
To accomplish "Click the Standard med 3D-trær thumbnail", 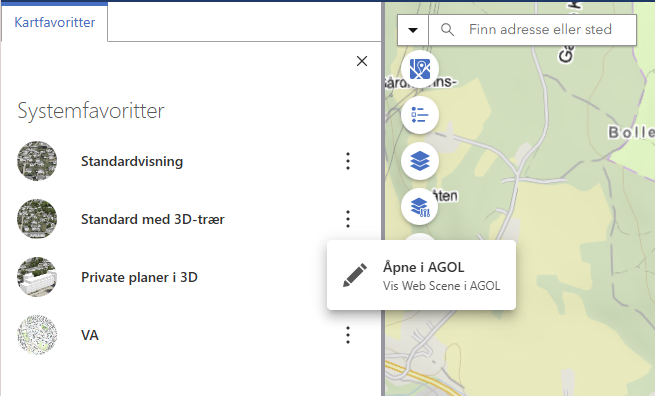I will [37, 219].
